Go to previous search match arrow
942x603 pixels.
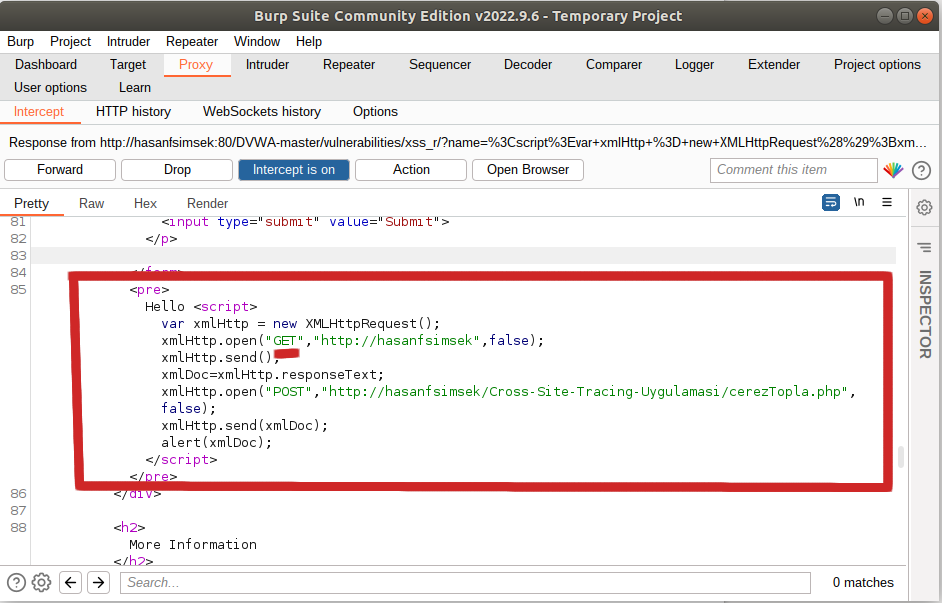70,582
